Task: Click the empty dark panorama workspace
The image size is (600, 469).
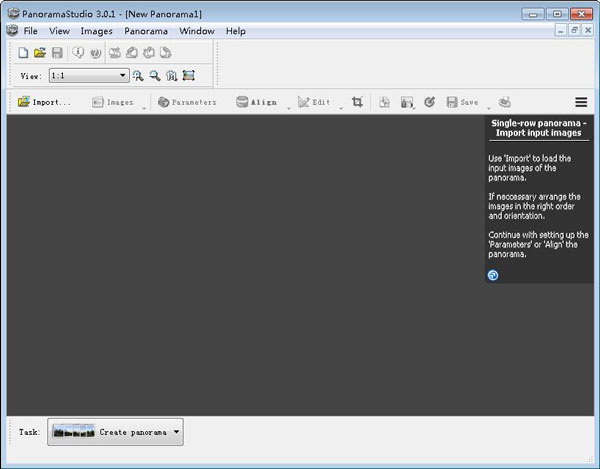Action: pos(245,265)
